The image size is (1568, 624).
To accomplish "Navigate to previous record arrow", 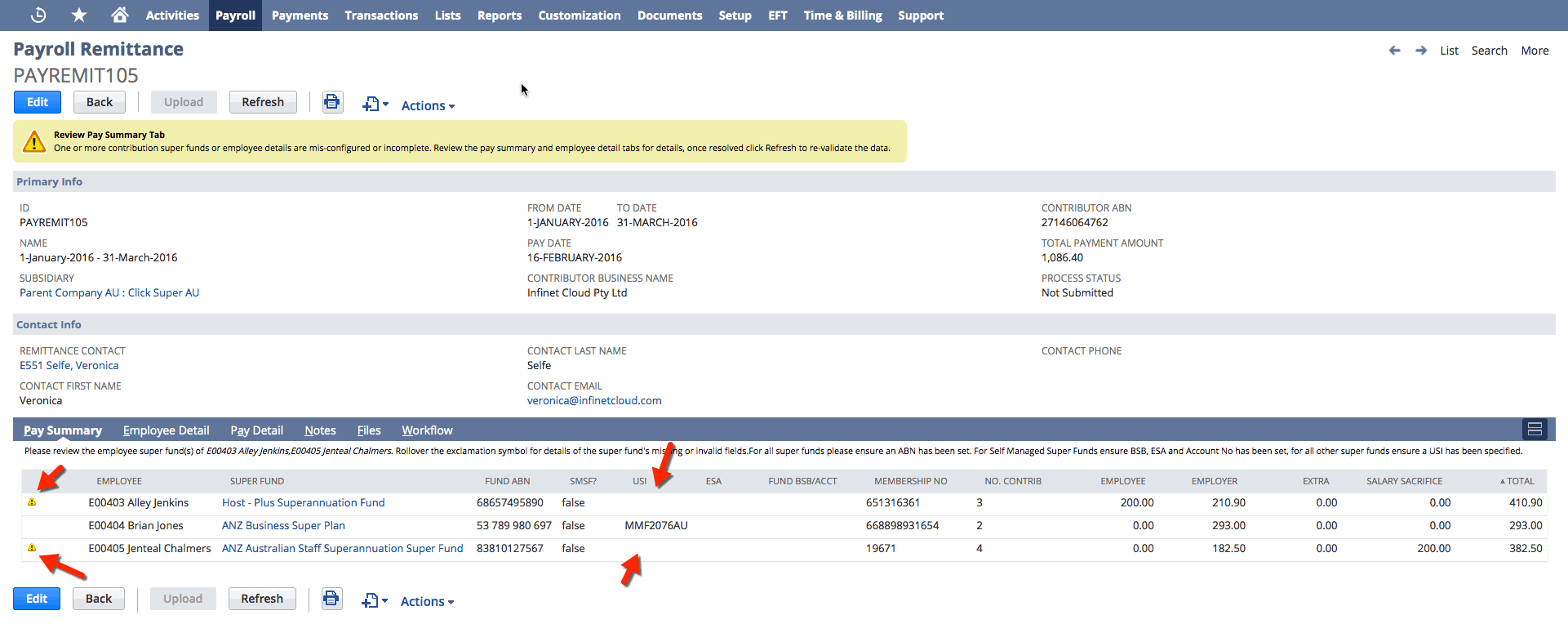I will tap(1394, 51).
